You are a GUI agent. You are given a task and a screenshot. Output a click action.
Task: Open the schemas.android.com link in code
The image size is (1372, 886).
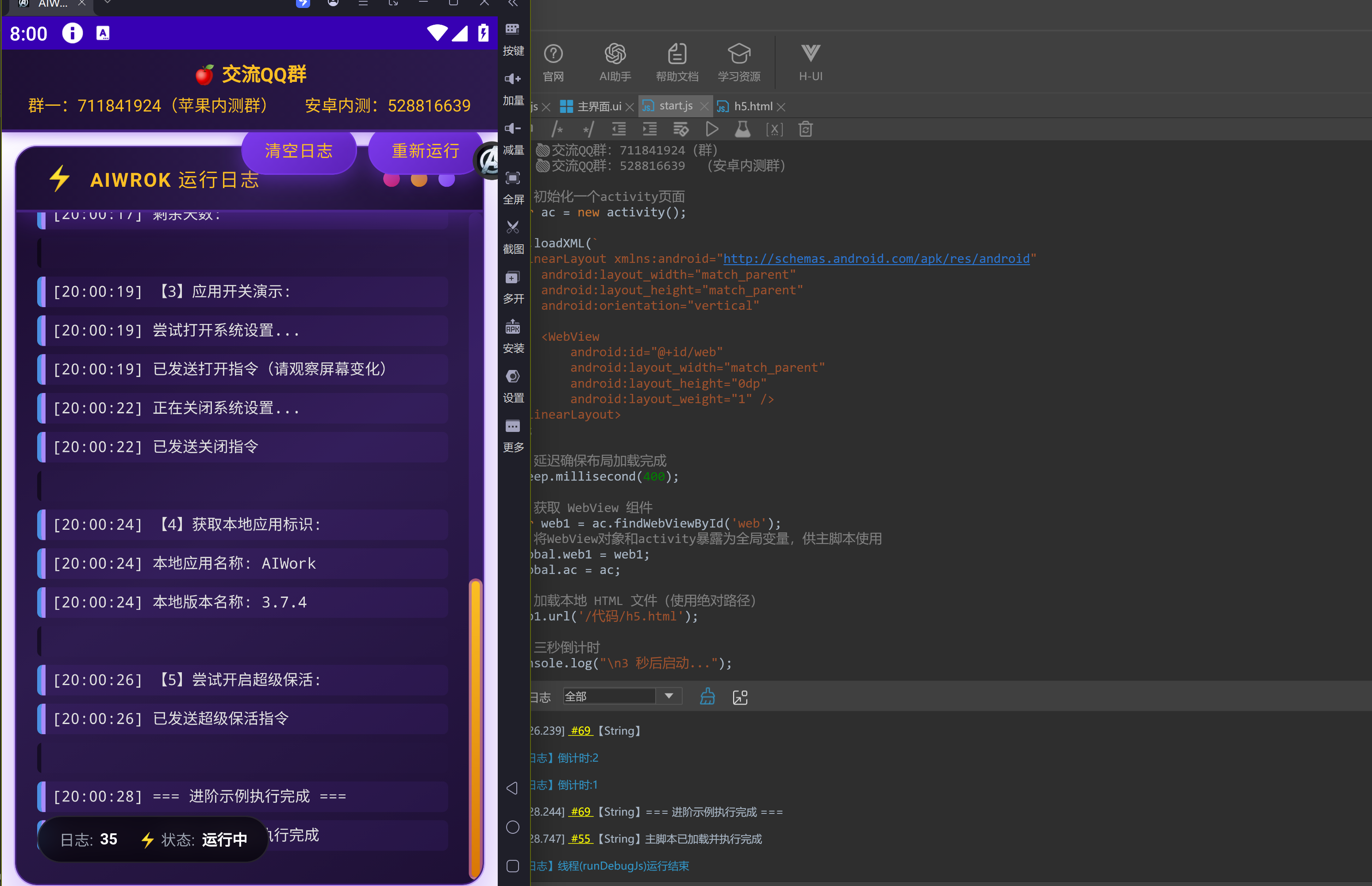(x=876, y=259)
